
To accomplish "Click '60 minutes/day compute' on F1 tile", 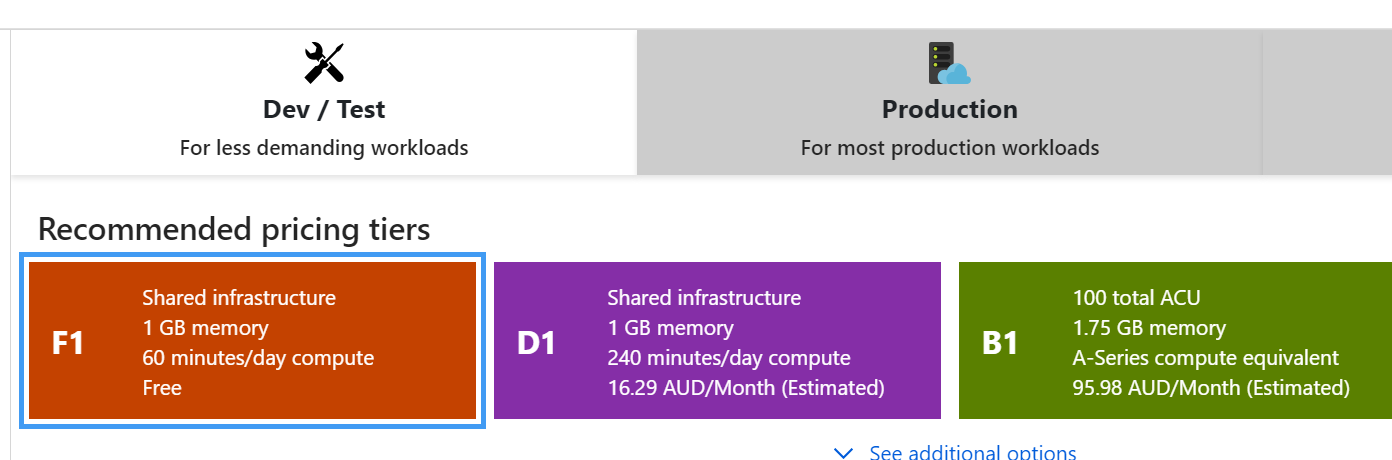I will [258, 358].
